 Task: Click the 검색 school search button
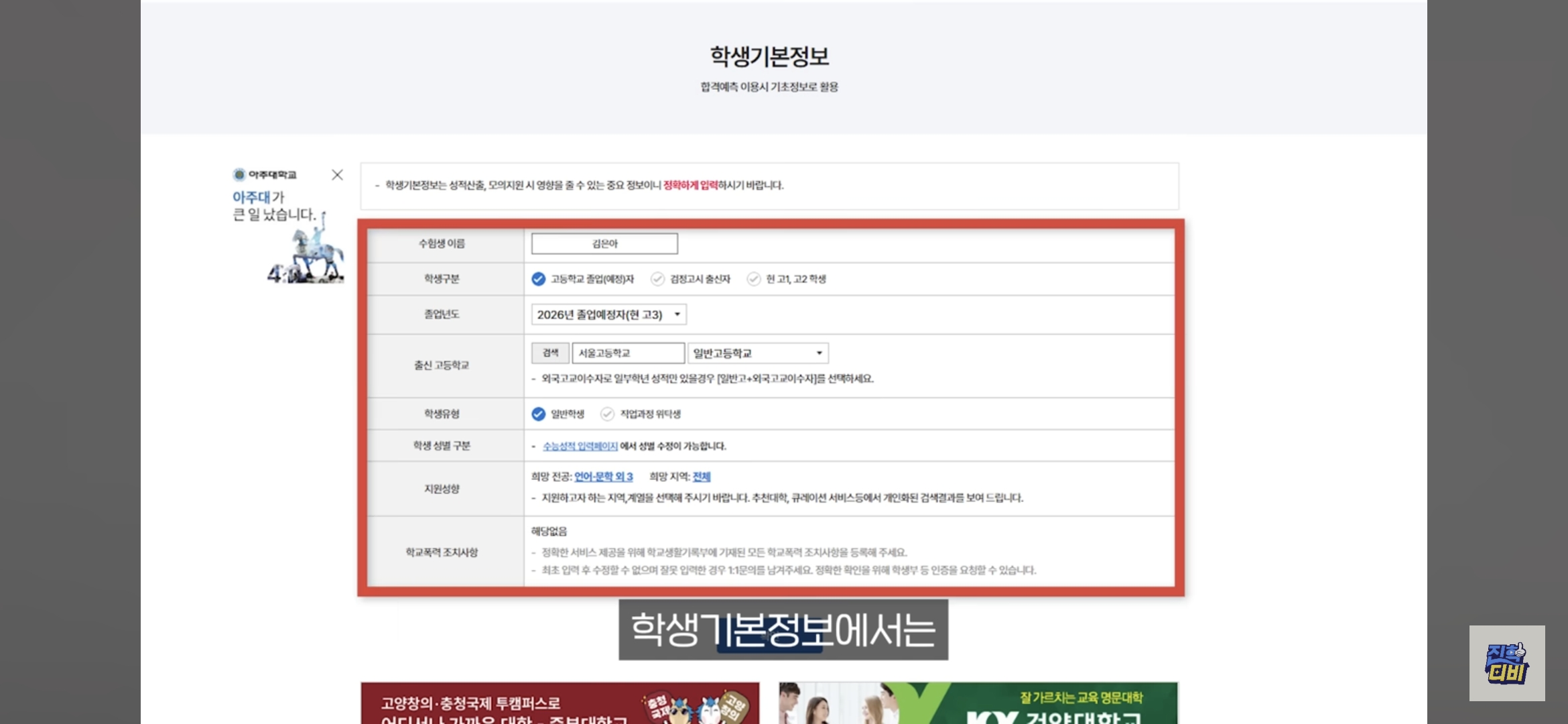(x=550, y=353)
